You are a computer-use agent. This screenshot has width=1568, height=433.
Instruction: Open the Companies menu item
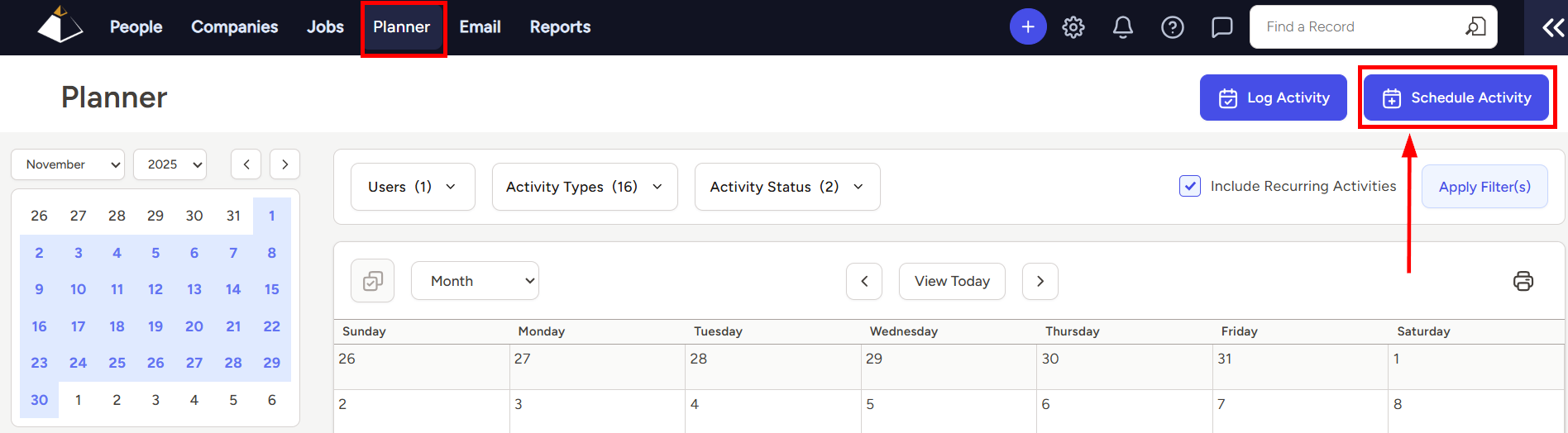click(x=235, y=27)
